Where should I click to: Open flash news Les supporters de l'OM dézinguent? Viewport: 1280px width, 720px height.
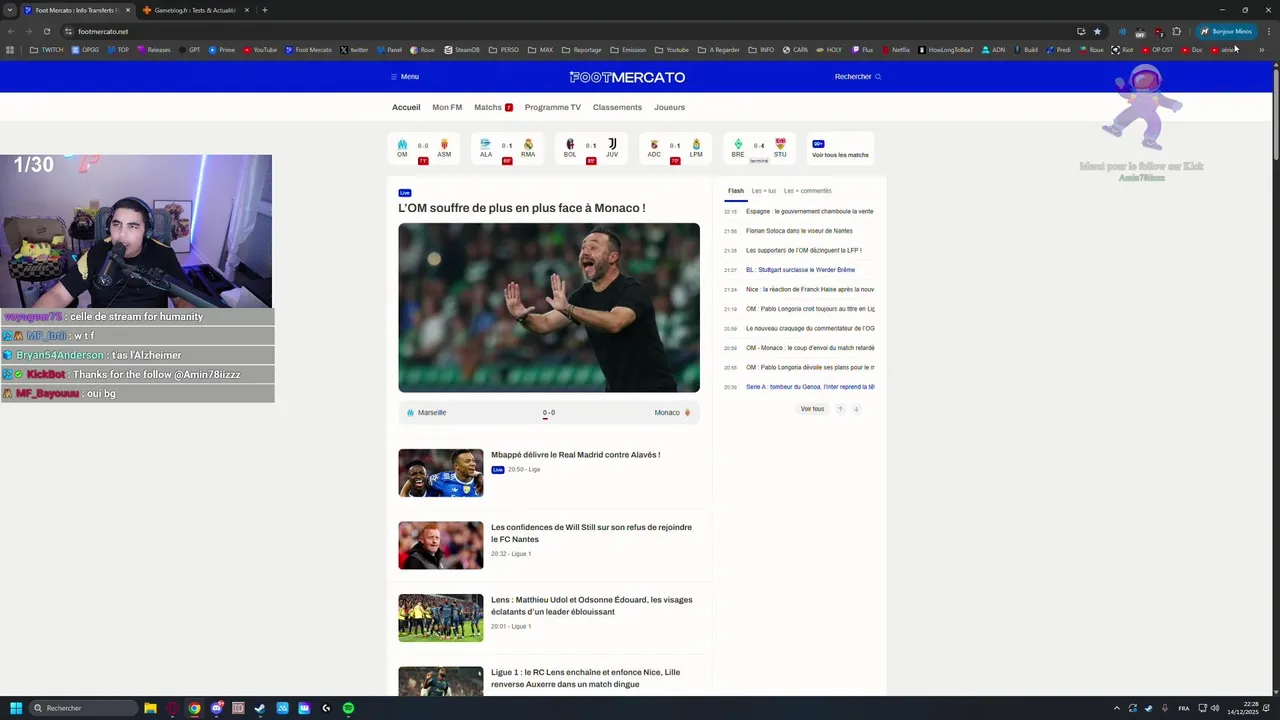coord(804,251)
